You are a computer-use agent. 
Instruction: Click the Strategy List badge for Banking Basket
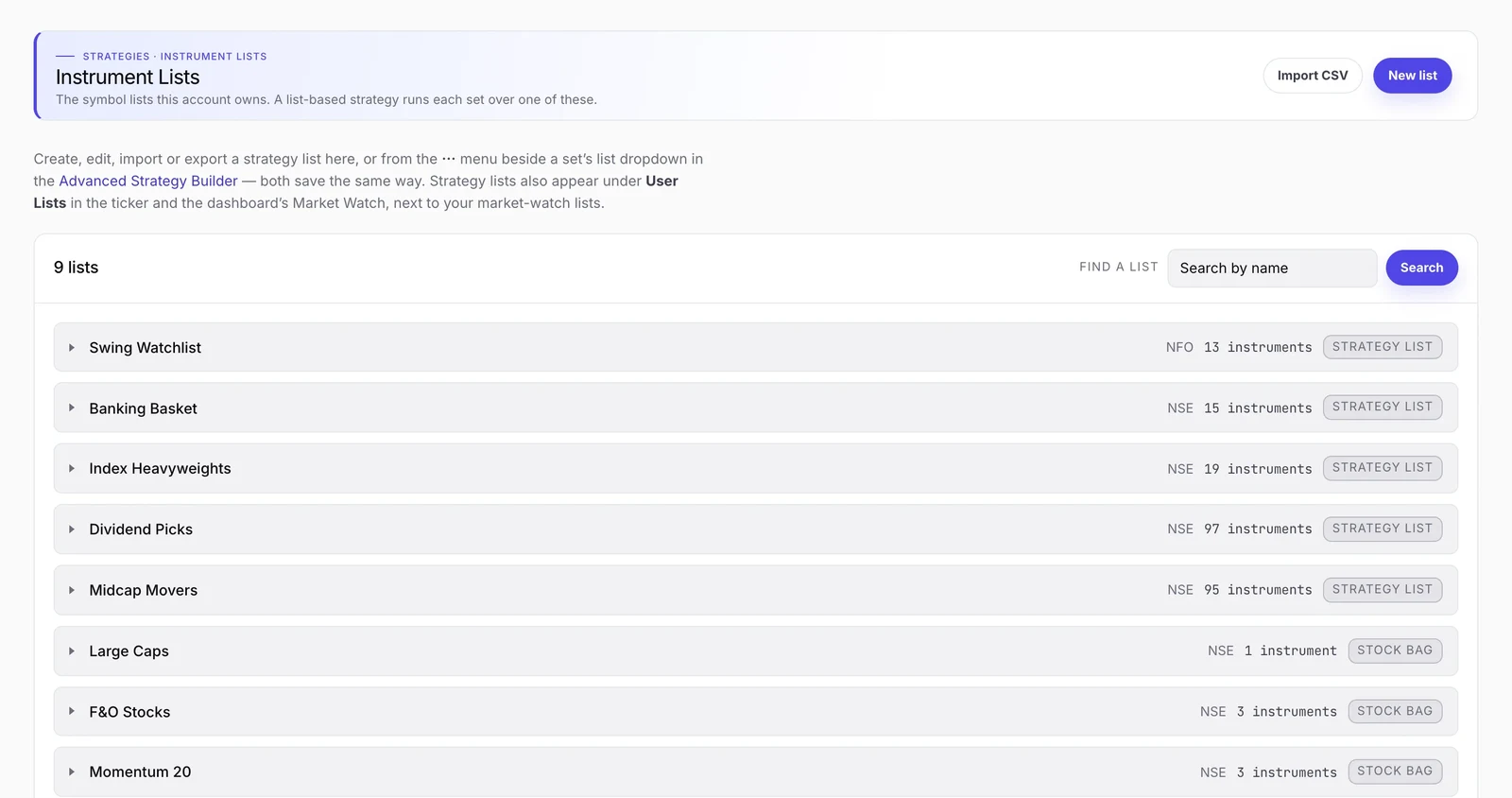point(1383,408)
